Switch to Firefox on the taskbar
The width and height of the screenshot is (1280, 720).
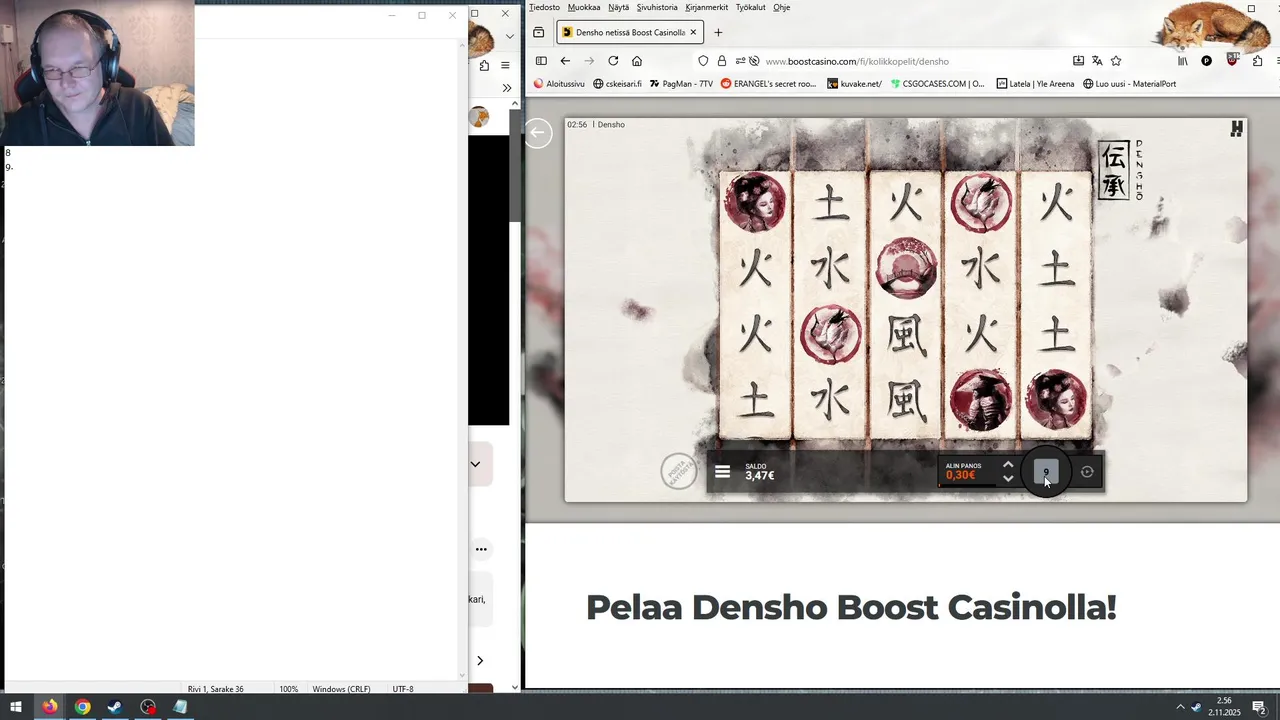[49, 707]
